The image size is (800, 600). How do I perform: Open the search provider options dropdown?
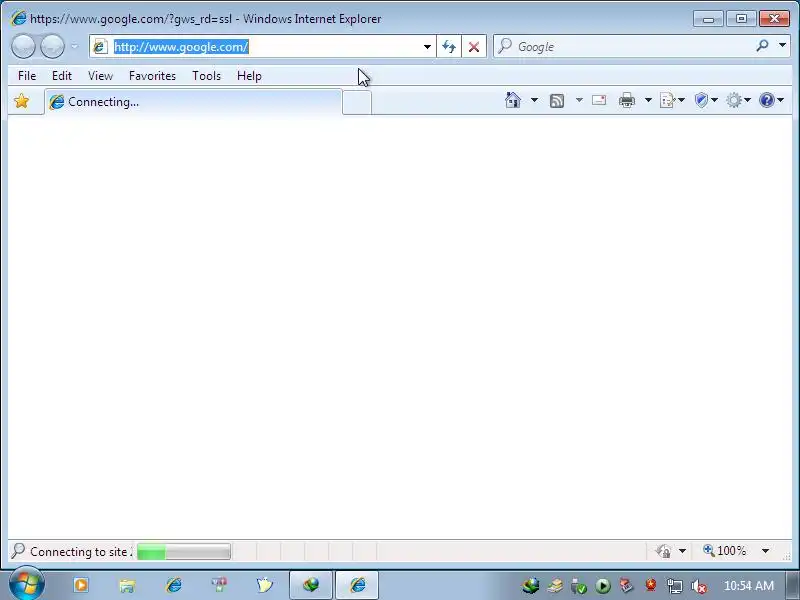[782, 46]
